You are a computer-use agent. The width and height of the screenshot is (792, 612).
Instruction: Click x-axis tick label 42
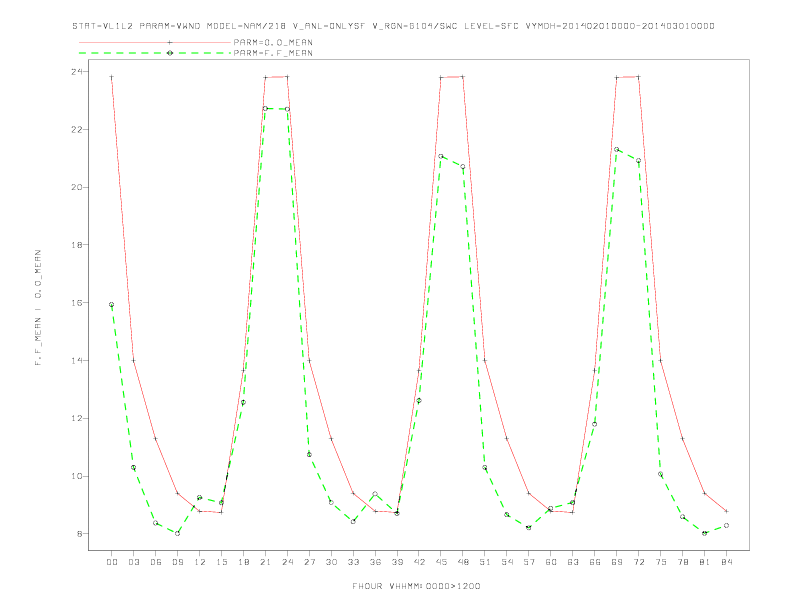click(x=419, y=562)
